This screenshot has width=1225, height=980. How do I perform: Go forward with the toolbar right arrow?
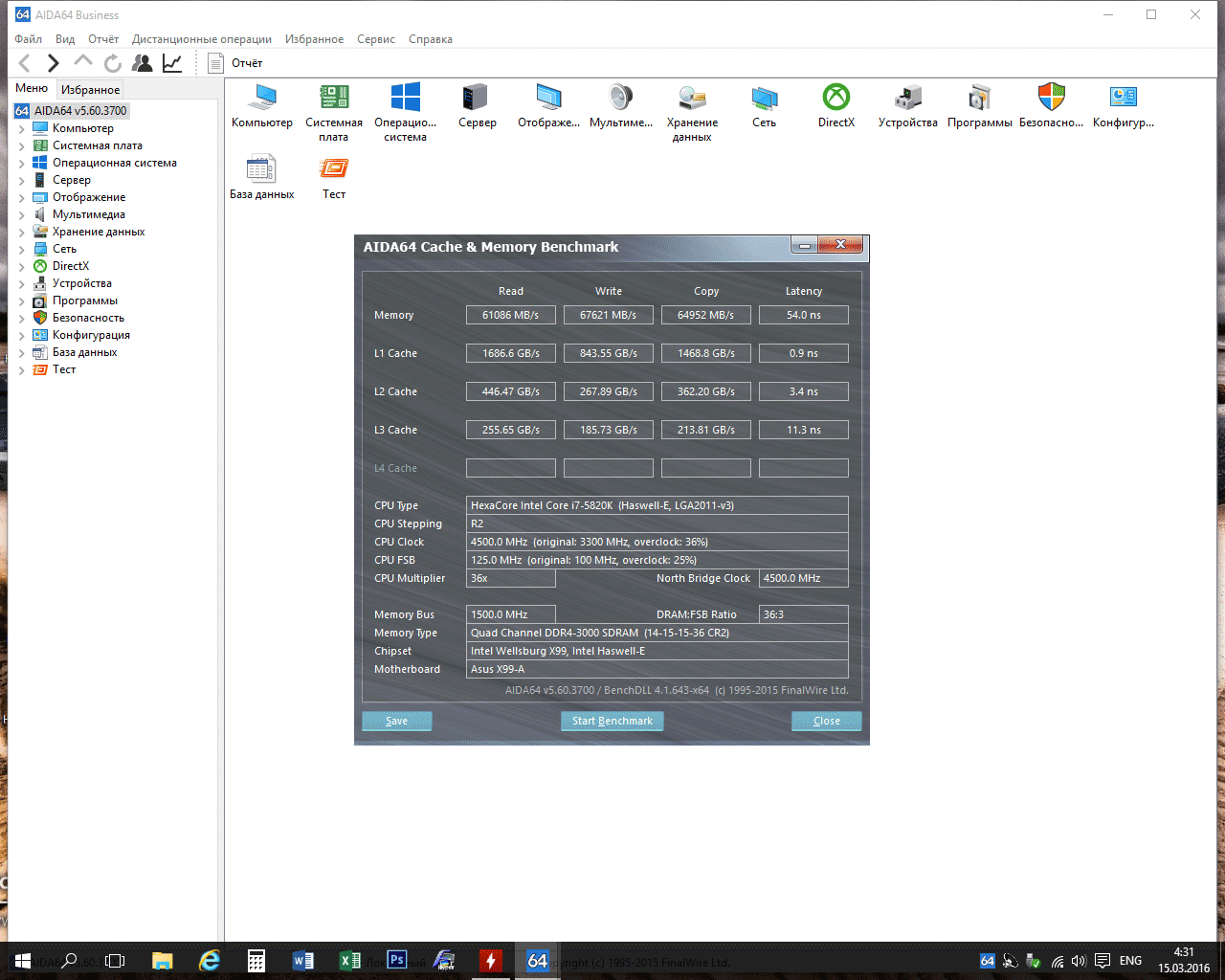click(54, 63)
